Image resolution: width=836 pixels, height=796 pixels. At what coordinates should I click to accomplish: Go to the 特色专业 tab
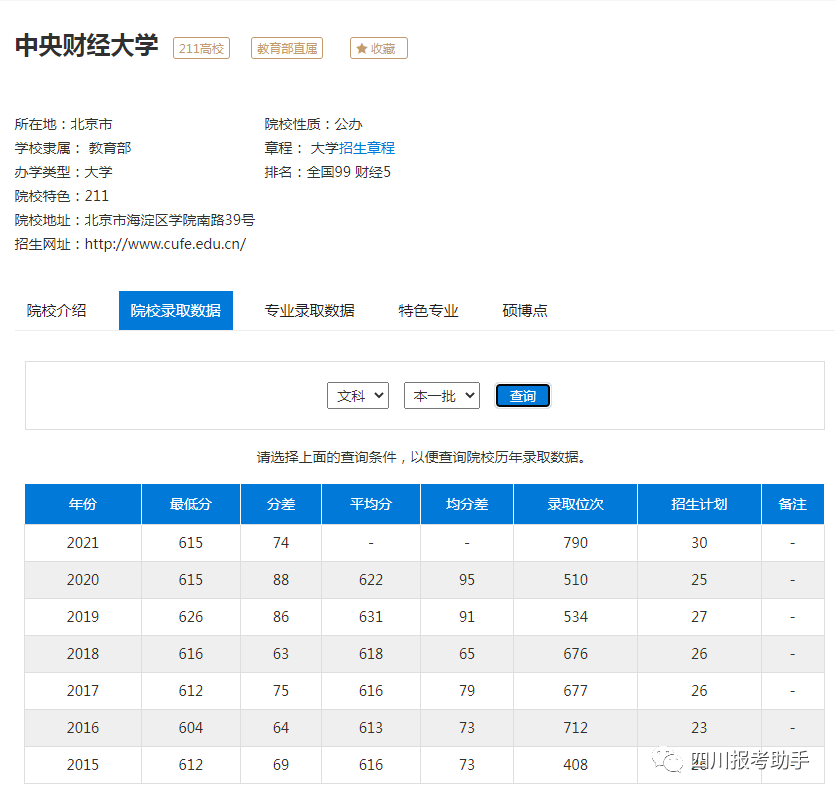[428, 310]
